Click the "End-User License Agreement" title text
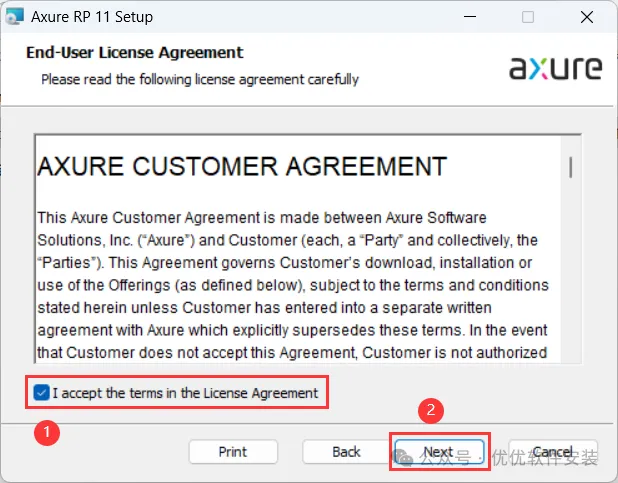This screenshot has width=618, height=483. (x=135, y=52)
